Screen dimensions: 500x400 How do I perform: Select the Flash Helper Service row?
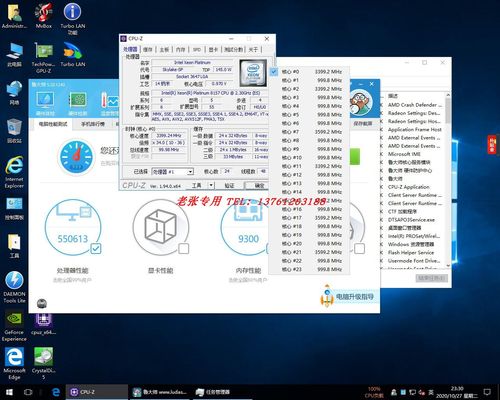[x=413, y=253]
